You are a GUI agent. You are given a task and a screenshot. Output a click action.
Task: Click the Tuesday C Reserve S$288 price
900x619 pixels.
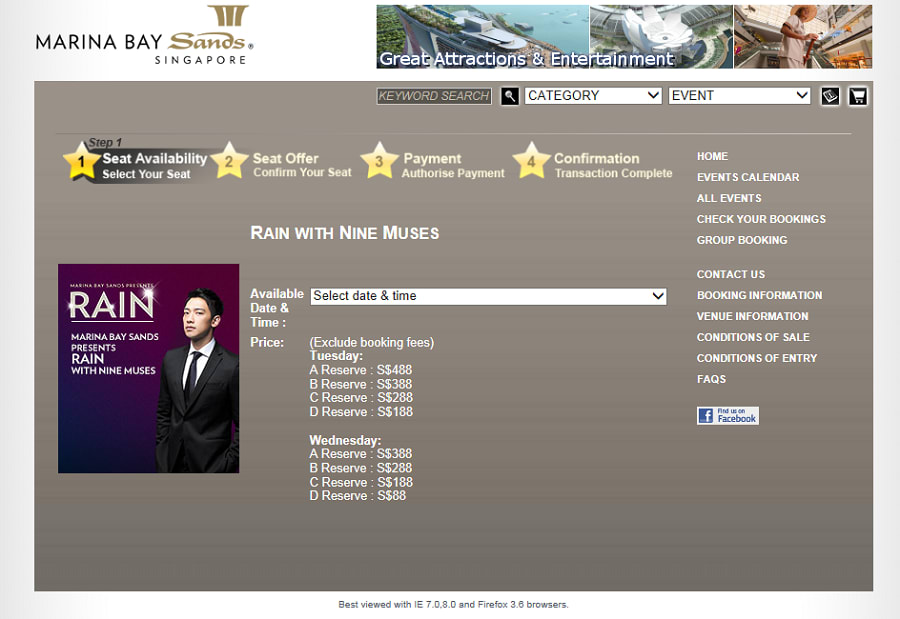point(361,398)
